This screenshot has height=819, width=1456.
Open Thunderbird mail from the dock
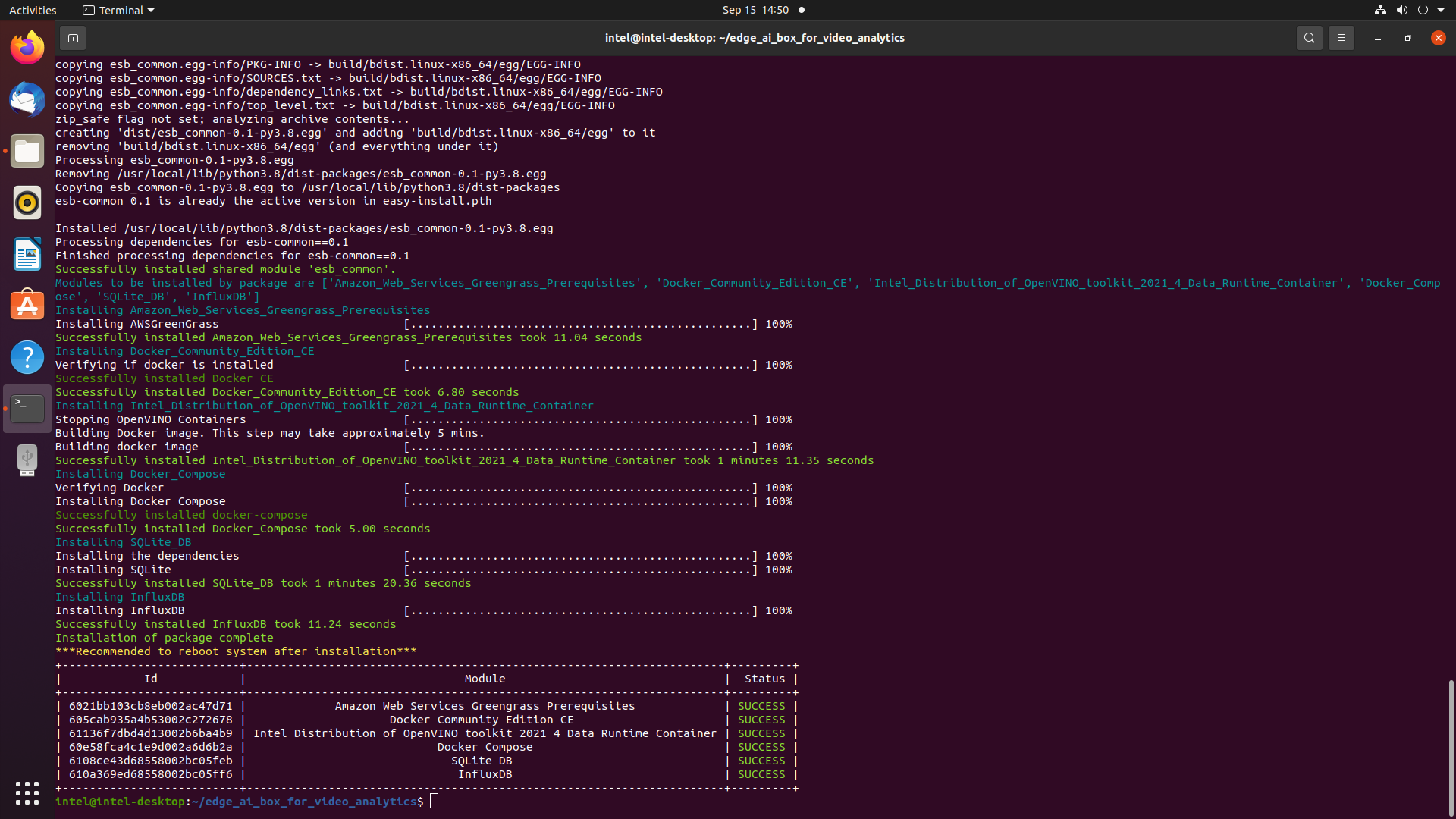[x=27, y=100]
